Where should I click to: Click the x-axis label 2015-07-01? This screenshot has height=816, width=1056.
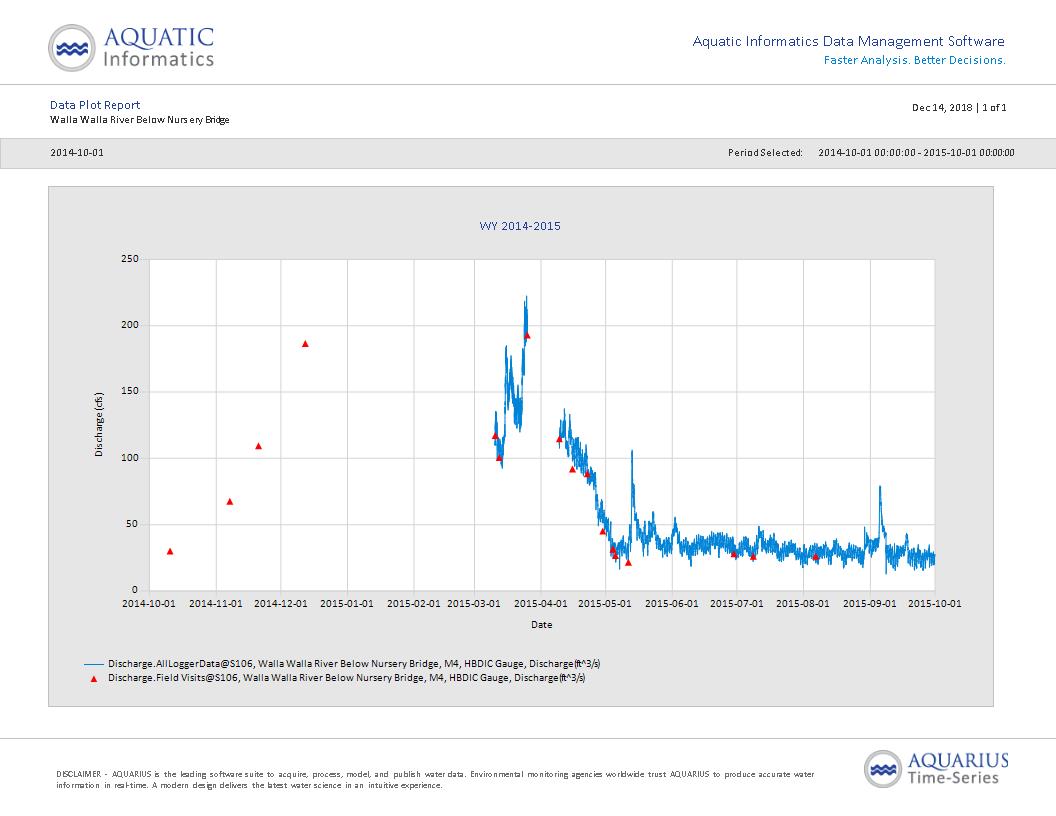tap(737, 603)
